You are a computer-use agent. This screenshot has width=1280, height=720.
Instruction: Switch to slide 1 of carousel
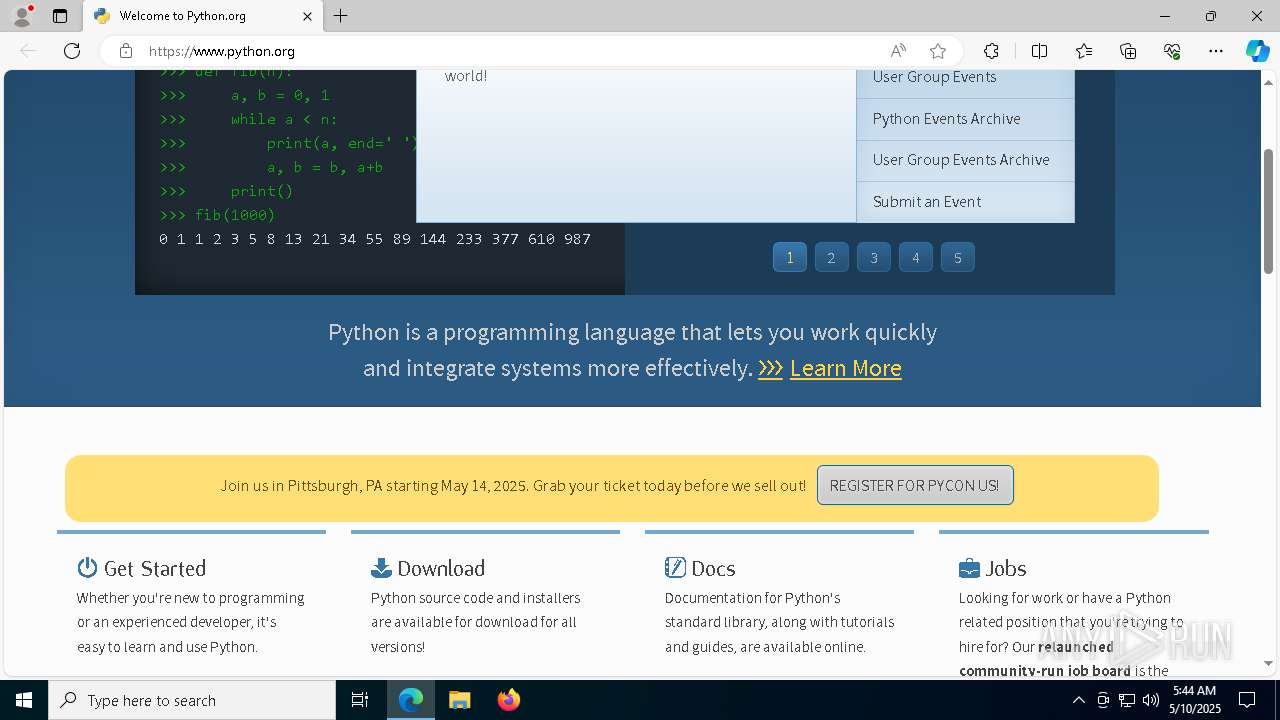tap(790, 257)
